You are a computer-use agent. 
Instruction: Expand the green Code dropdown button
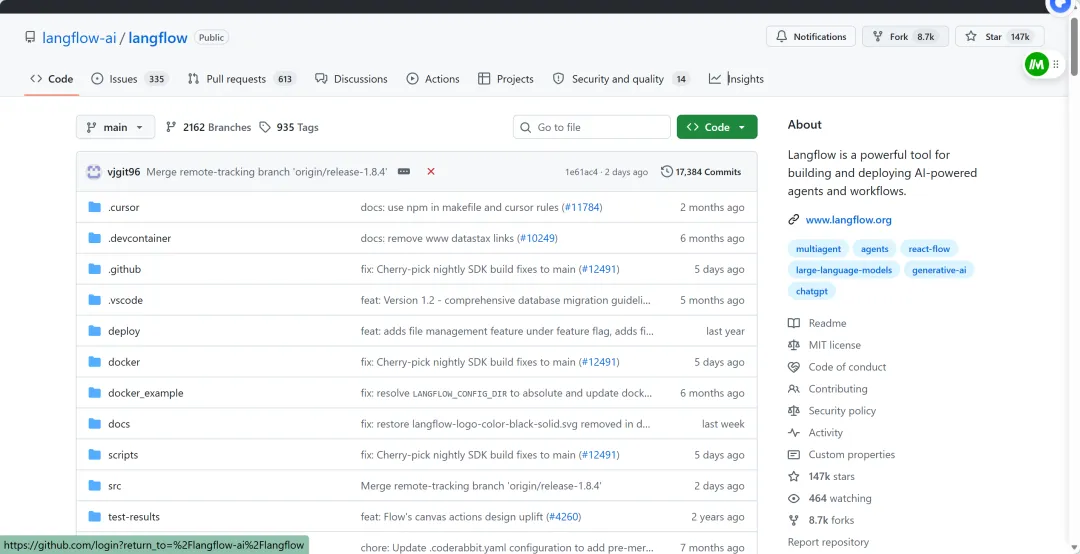[717, 127]
